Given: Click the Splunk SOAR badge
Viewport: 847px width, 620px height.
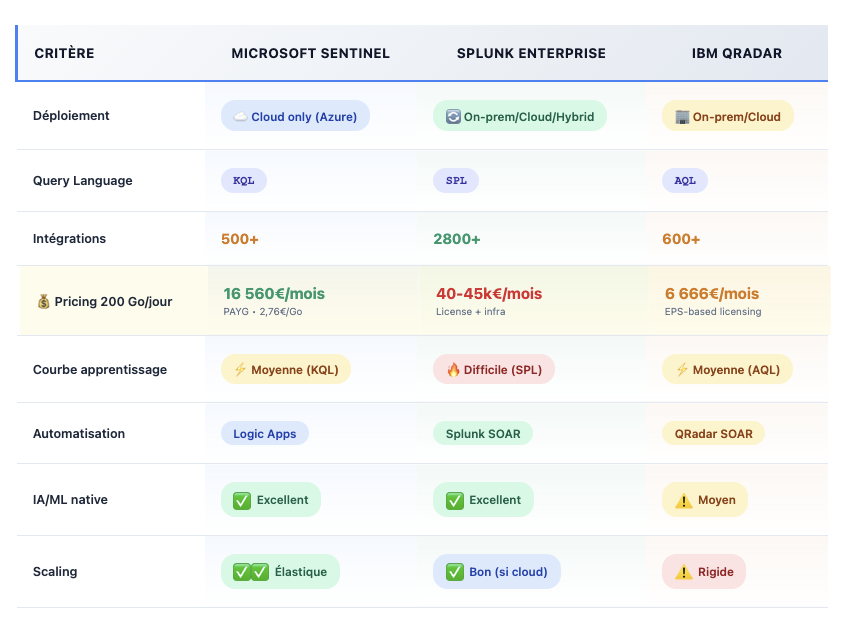Looking at the screenshot, I should coord(483,434).
